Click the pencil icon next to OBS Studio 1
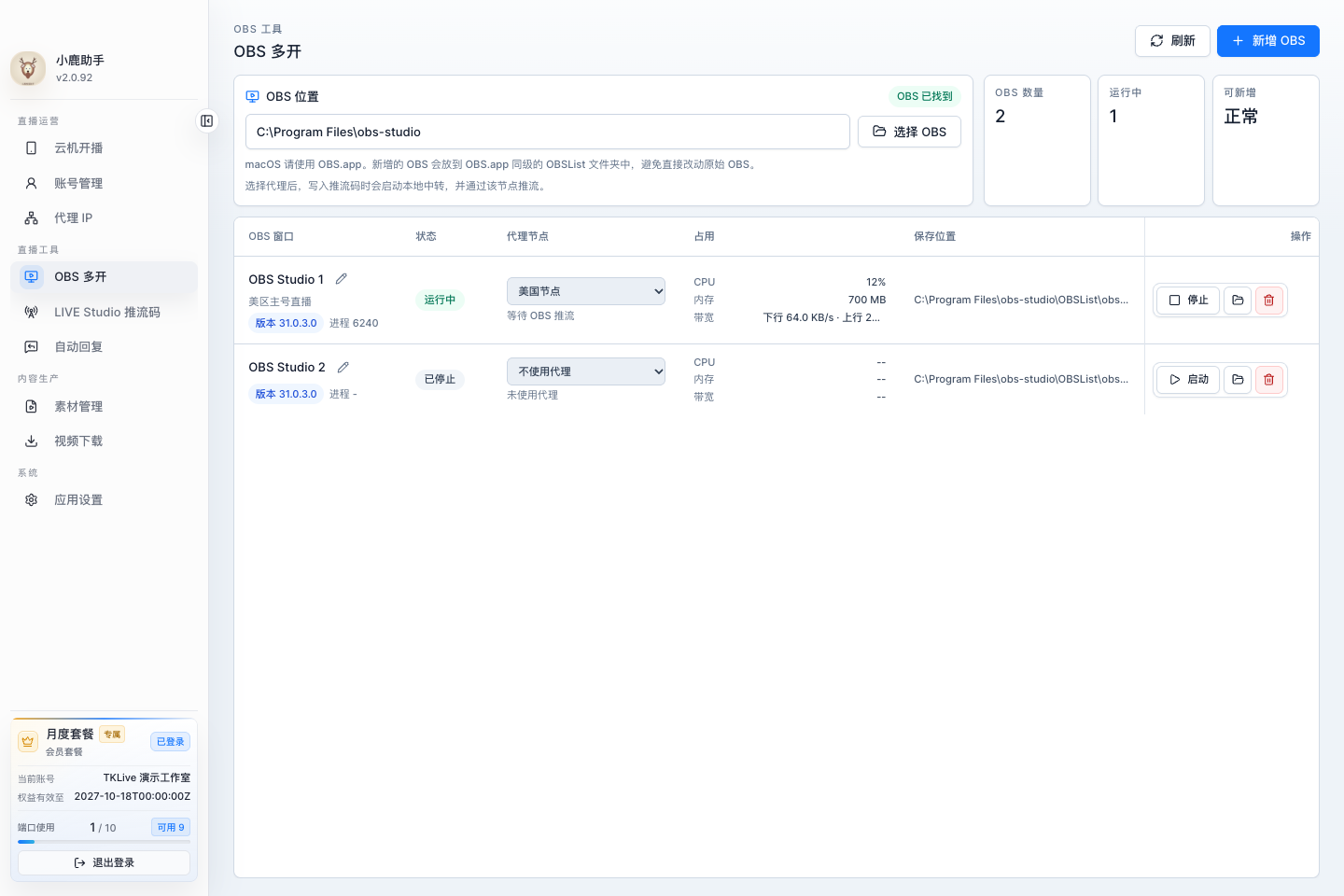Viewport: 1344px width, 896px height. pyautogui.click(x=342, y=279)
